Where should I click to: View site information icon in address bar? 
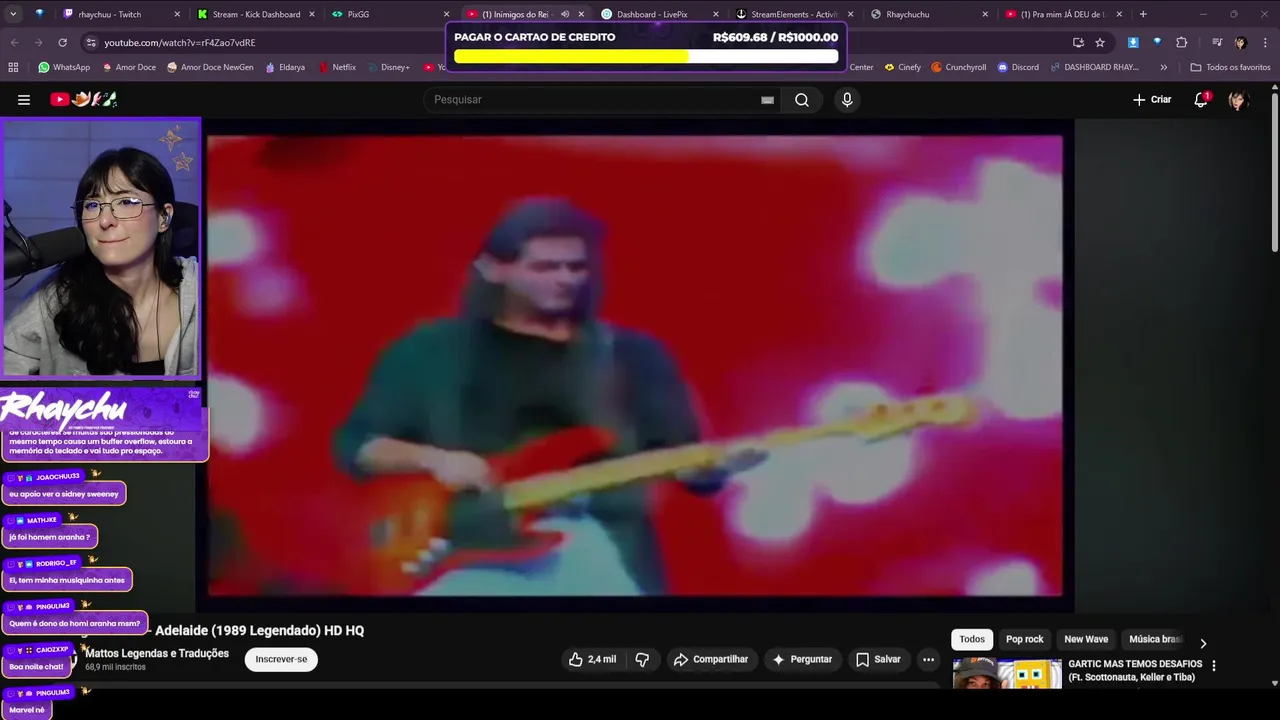91,42
